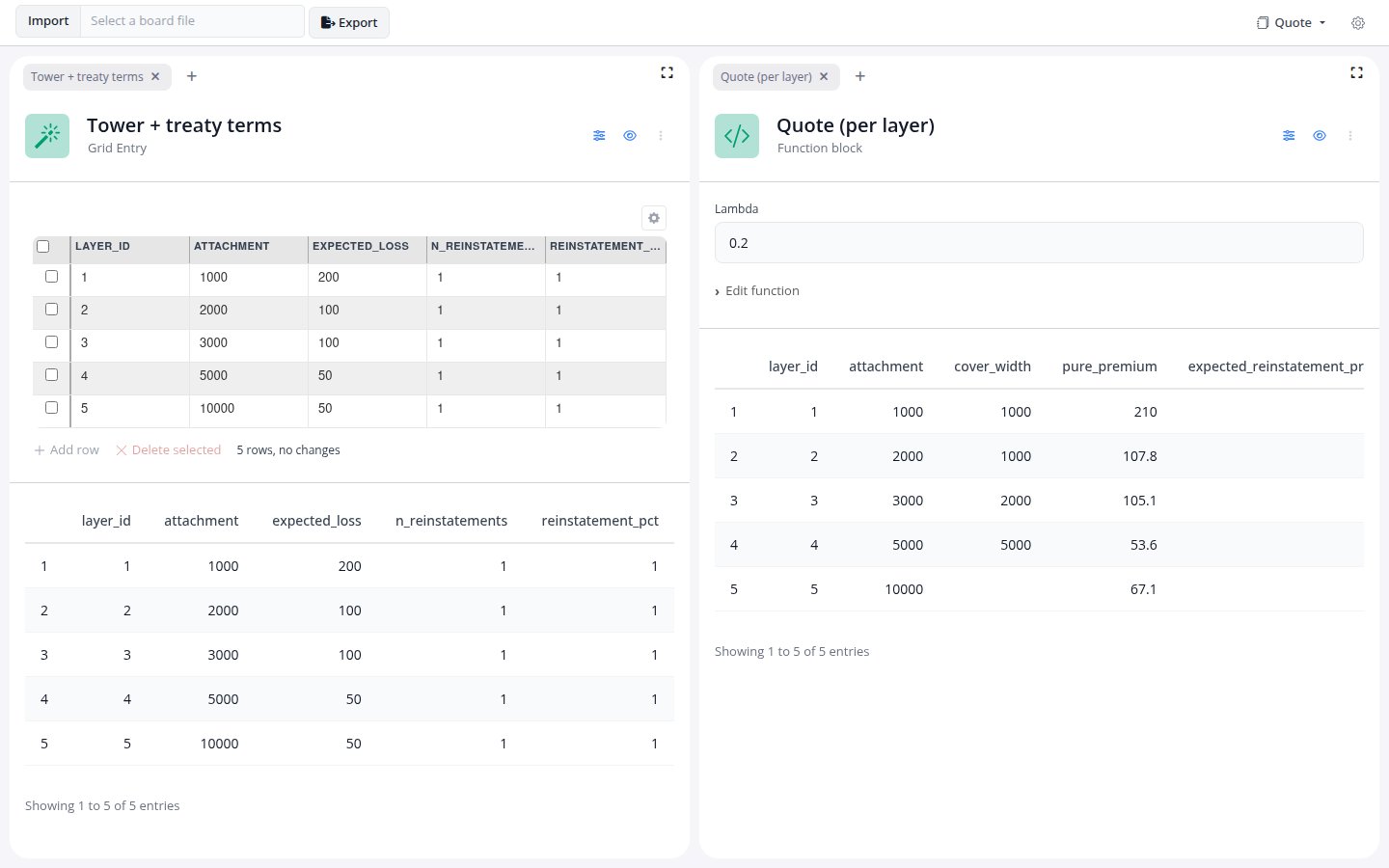Open settings gear in top-right corner
The height and width of the screenshot is (868, 1389).
[1358, 23]
